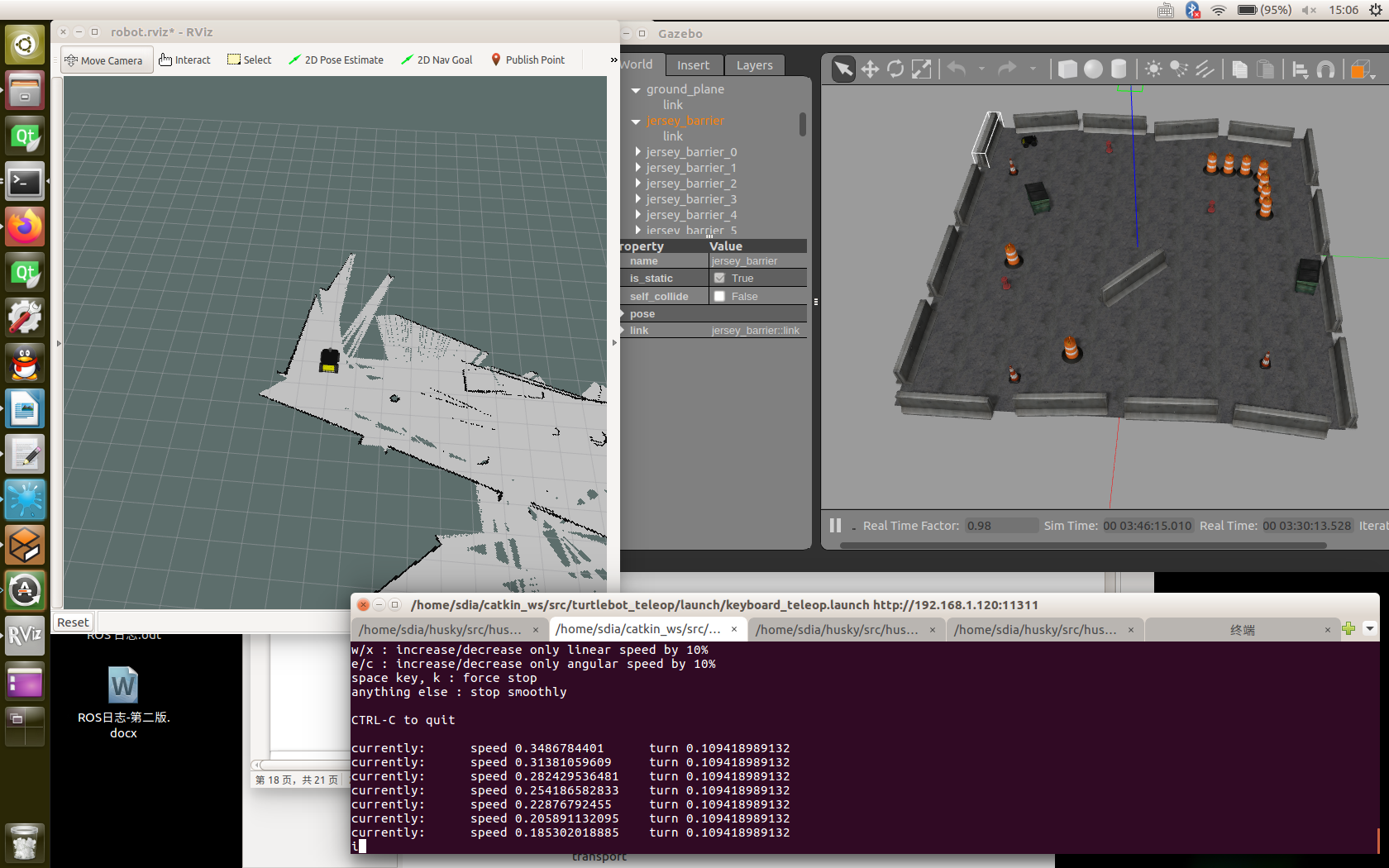The image size is (1389, 868).
Task: Collapse the ground_plane tree node
Action: tap(636, 90)
